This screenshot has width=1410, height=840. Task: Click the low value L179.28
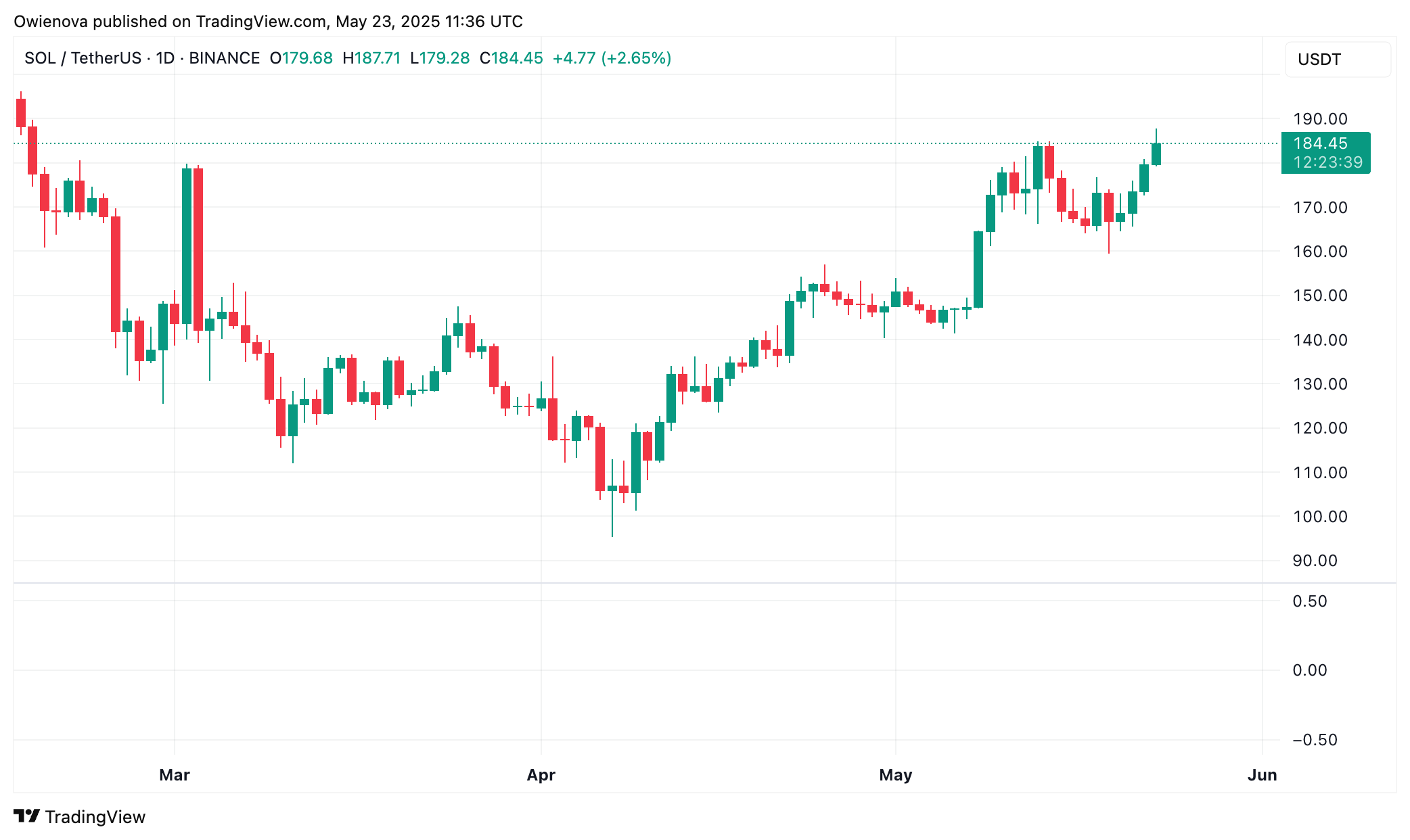pos(440,58)
